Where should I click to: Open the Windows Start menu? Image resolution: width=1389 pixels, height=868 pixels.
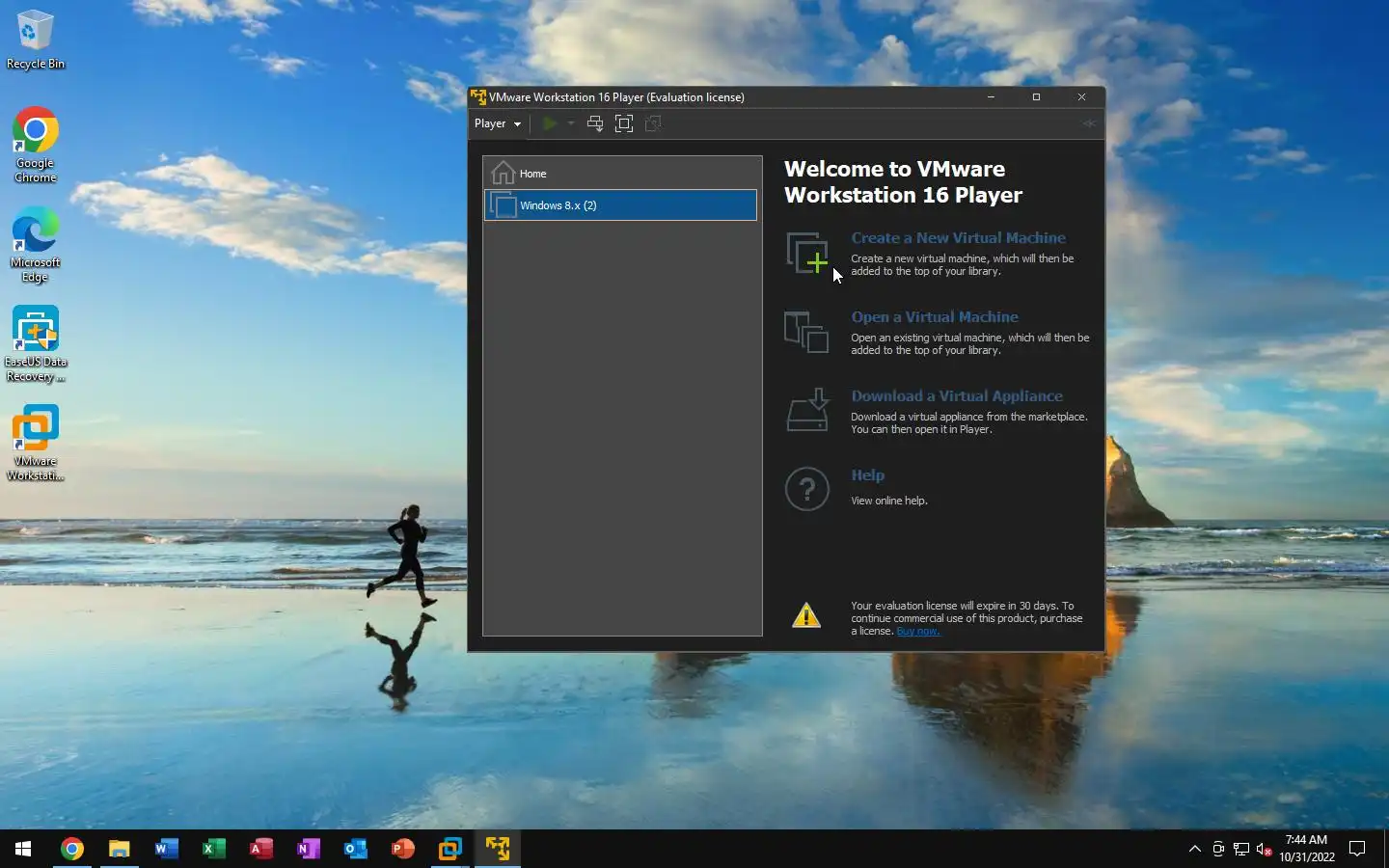pyautogui.click(x=23, y=849)
